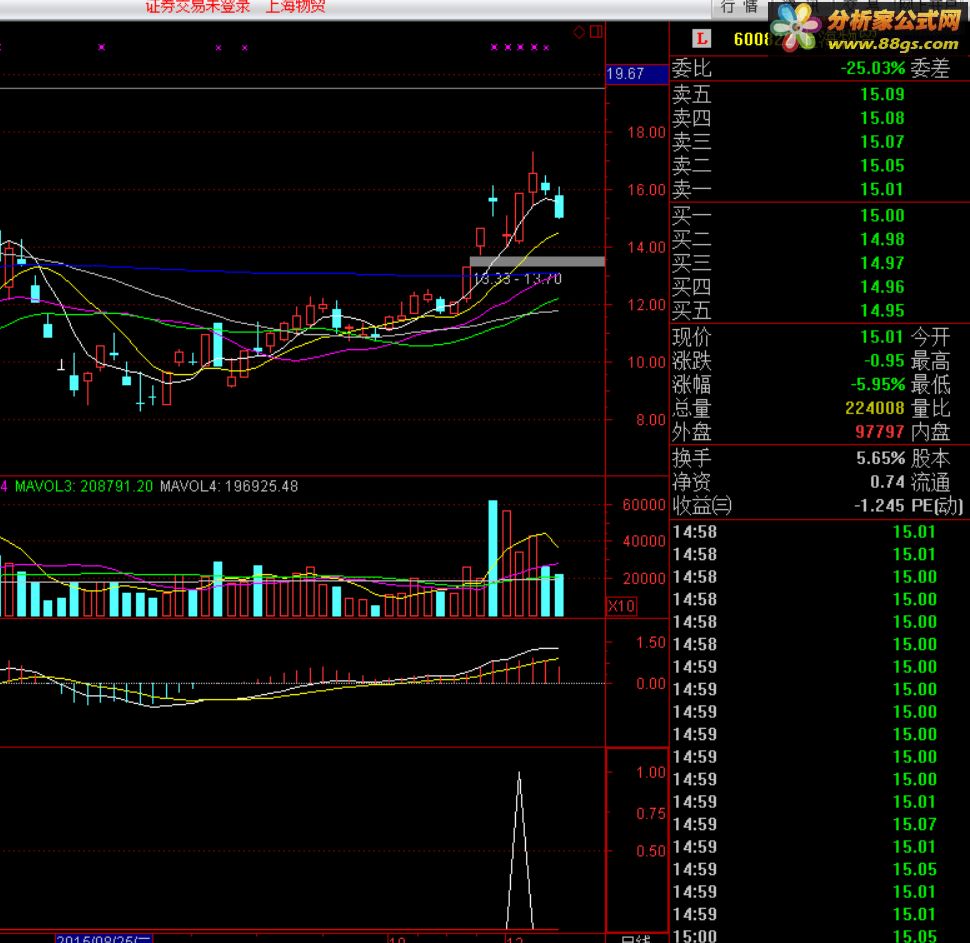Click the red diamond icon above the chart
The height and width of the screenshot is (943, 970).
coord(579,32)
